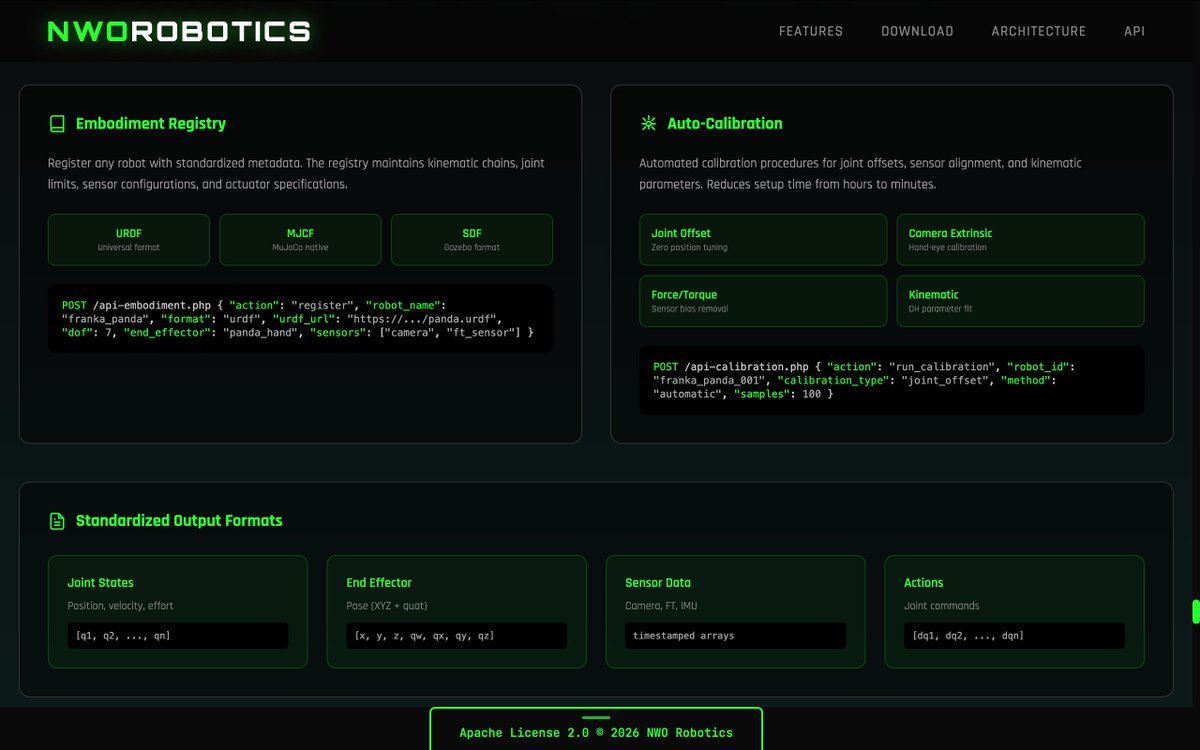Go to the Architecture section
Image resolution: width=1200 pixels, height=750 pixels.
[x=1038, y=31]
